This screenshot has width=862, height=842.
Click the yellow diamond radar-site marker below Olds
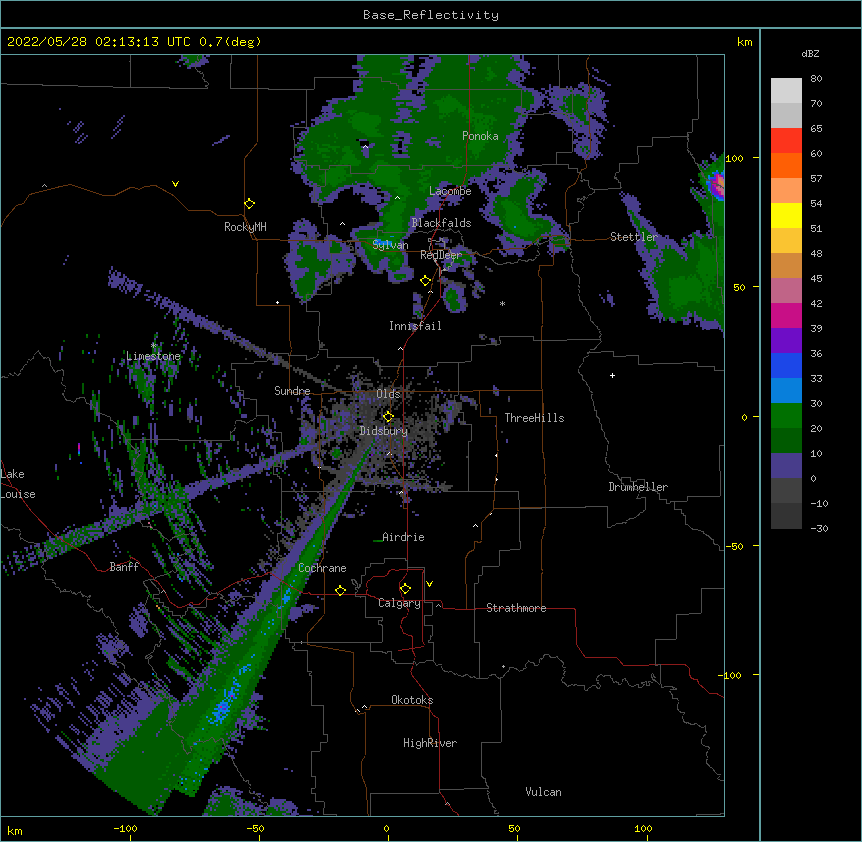pyautogui.click(x=388, y=416)
